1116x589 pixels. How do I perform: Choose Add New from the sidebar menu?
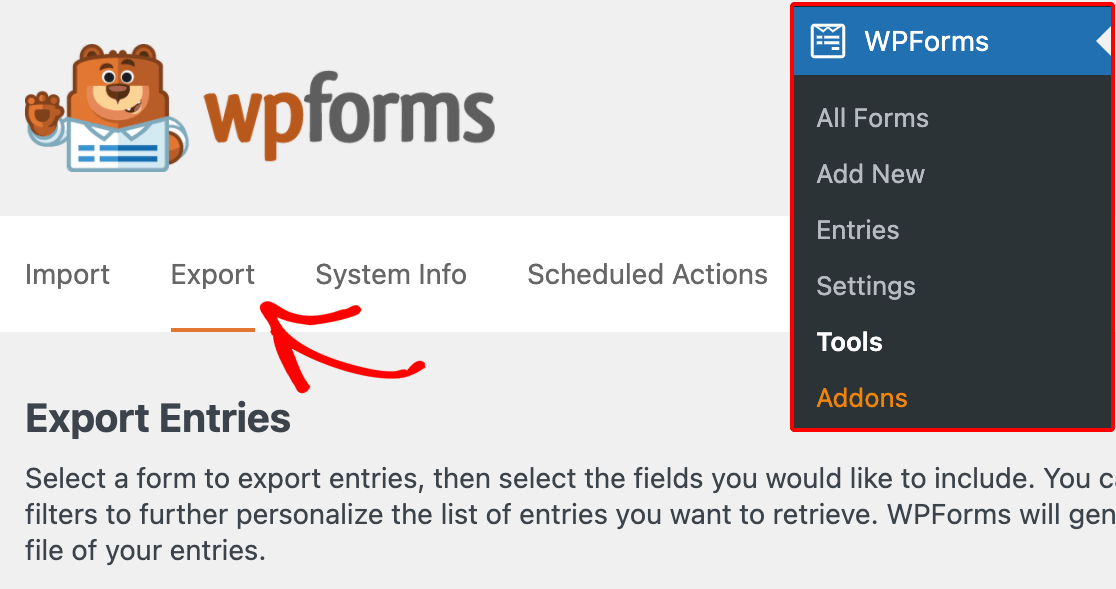(x=870, y=174)
